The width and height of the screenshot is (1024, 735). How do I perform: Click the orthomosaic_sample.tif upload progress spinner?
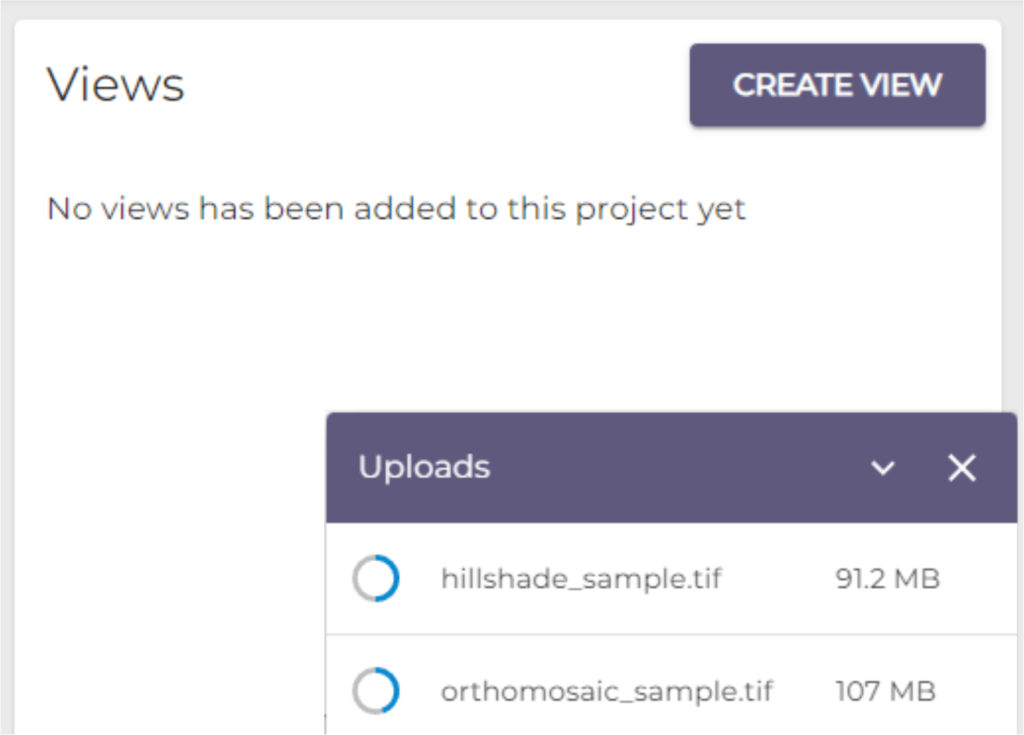click(x=375, y=690)
